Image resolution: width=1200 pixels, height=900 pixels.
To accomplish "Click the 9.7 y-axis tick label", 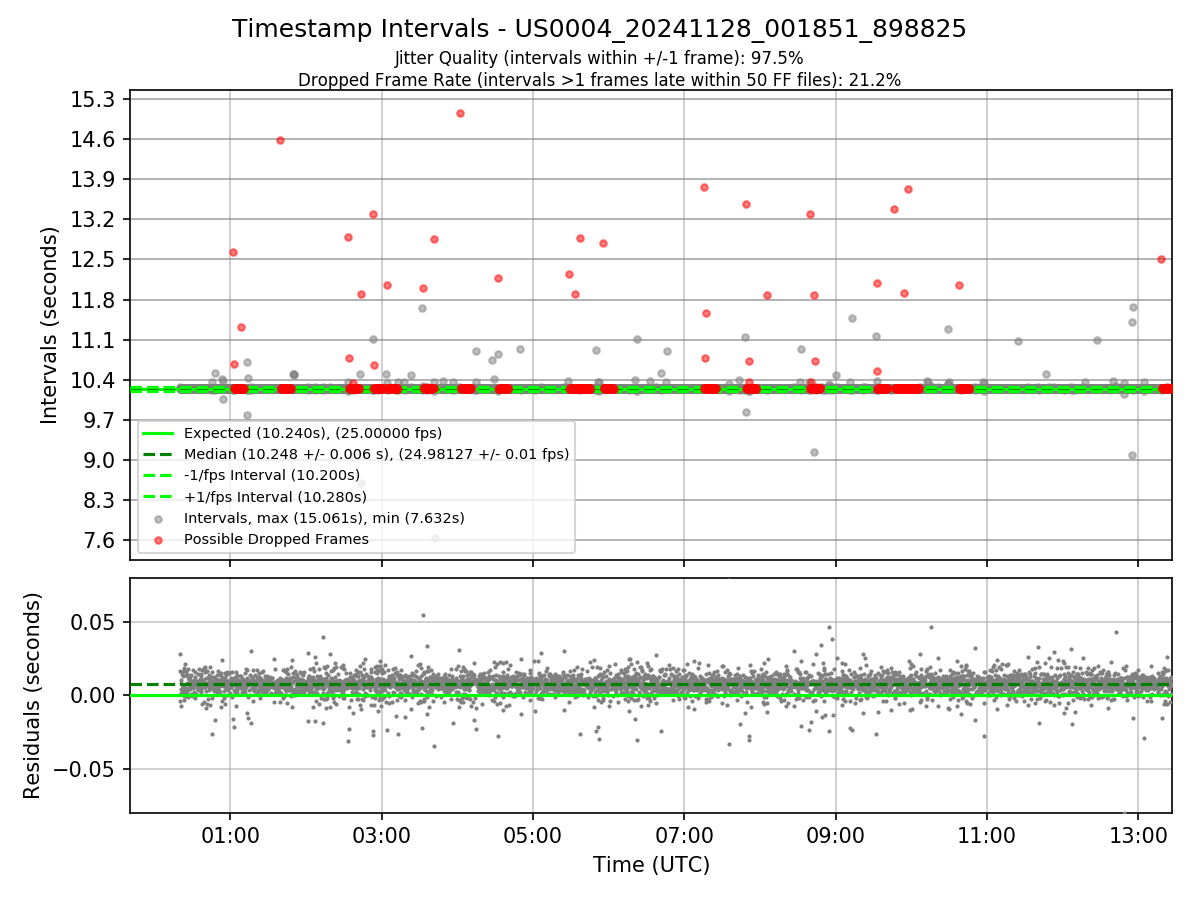I will point(101,420).
